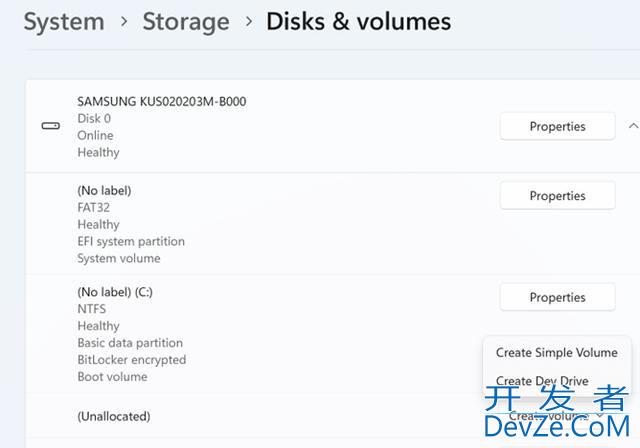Open Properties for SAMSUNG Disk 0
Screen dimensions: 640x448
pyautogui.click(x=558, y=126)
